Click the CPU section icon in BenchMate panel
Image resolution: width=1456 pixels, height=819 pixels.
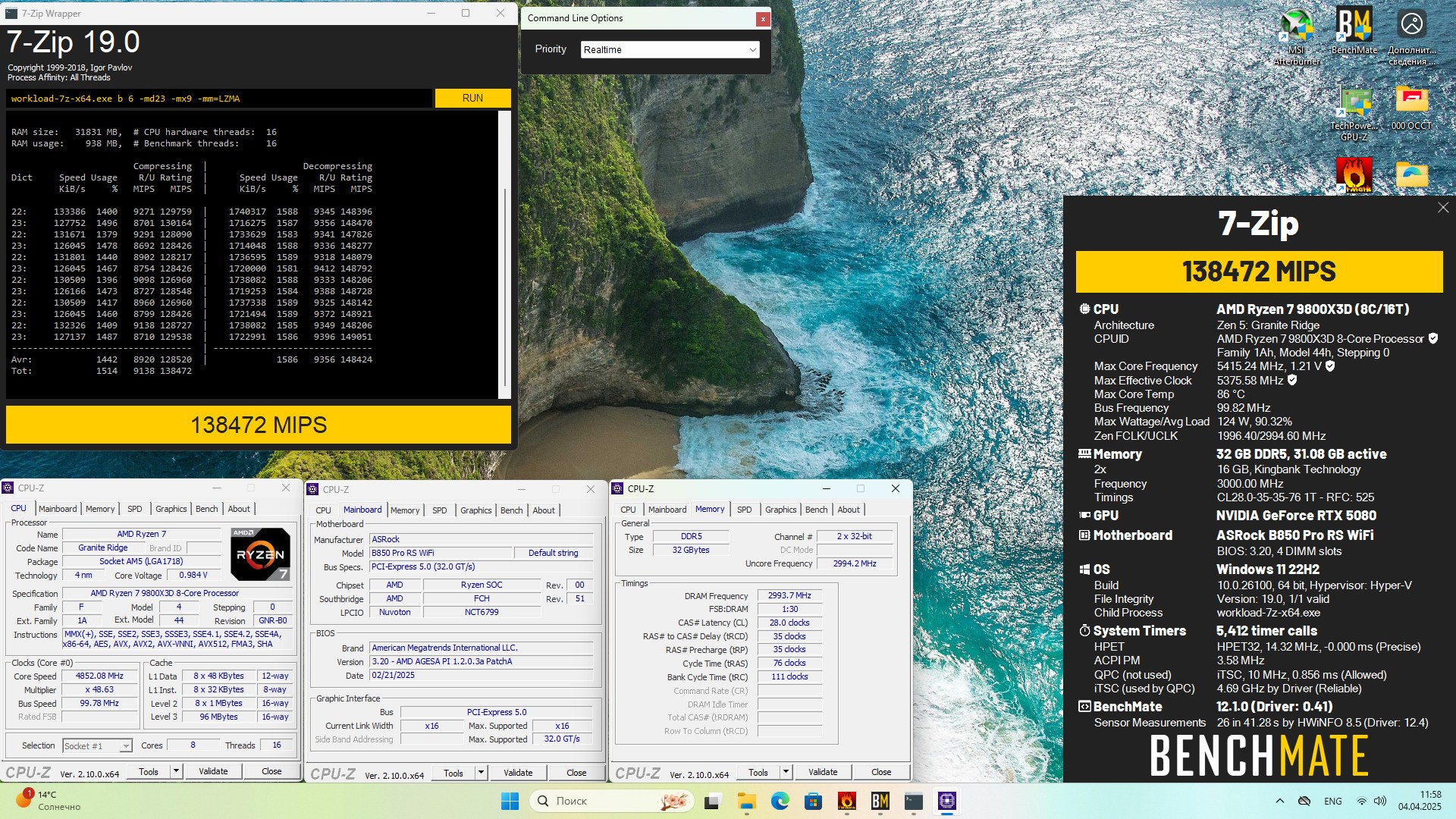tap(1084, 309)
